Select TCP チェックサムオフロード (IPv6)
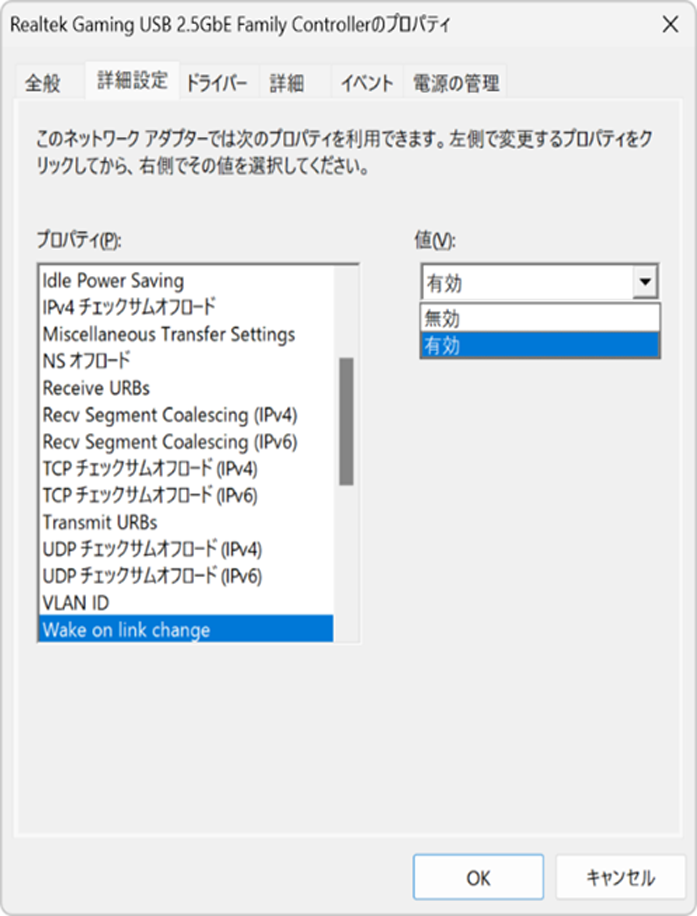 coord(186,495)
